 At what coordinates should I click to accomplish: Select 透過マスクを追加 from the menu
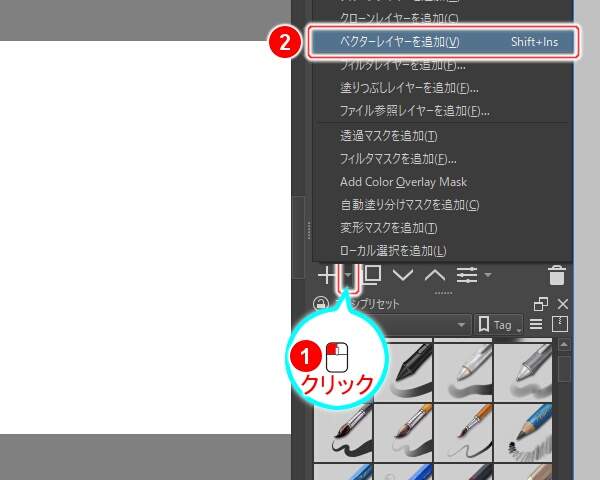coord(442,136)
